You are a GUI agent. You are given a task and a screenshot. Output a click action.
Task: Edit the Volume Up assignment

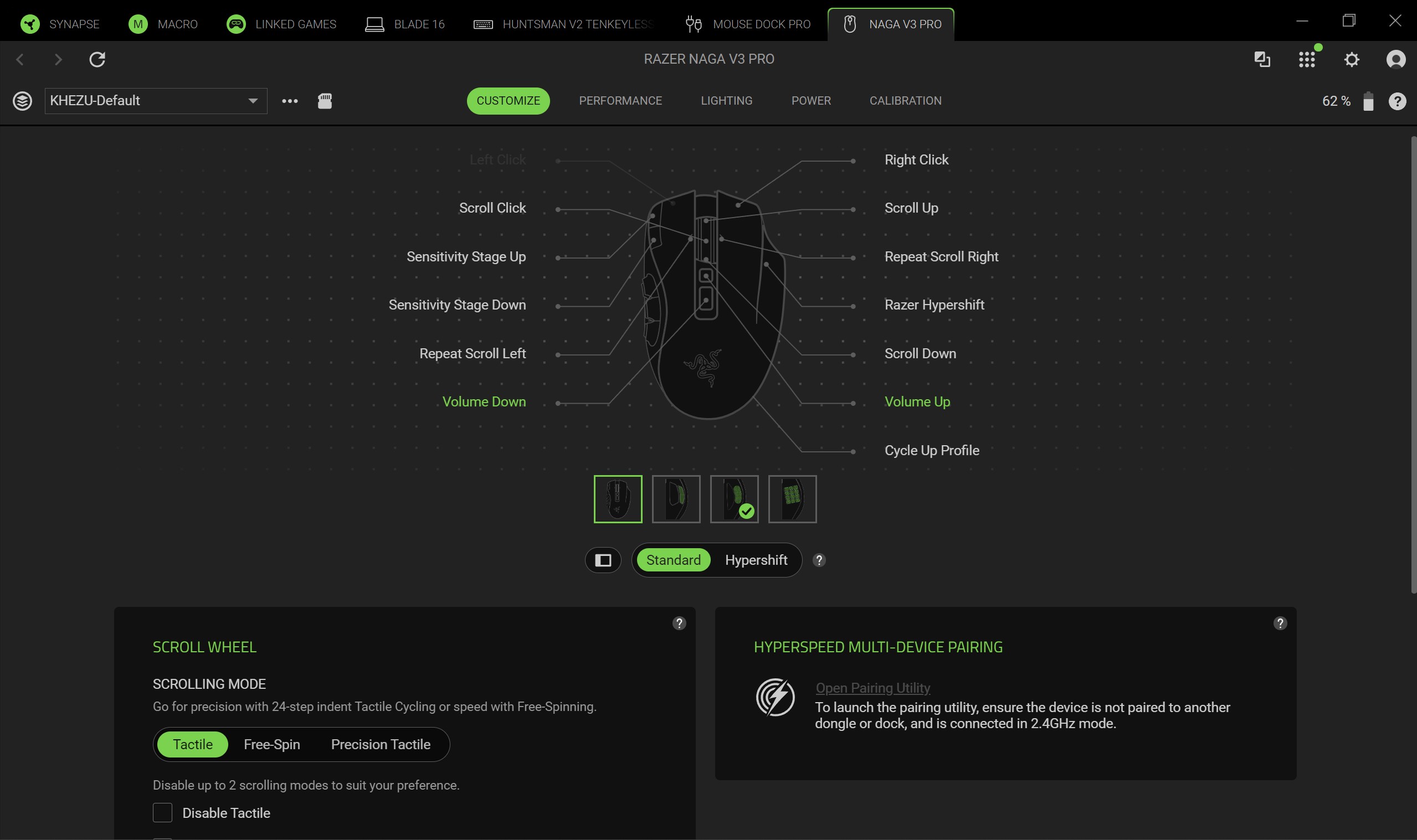point(917,402)
